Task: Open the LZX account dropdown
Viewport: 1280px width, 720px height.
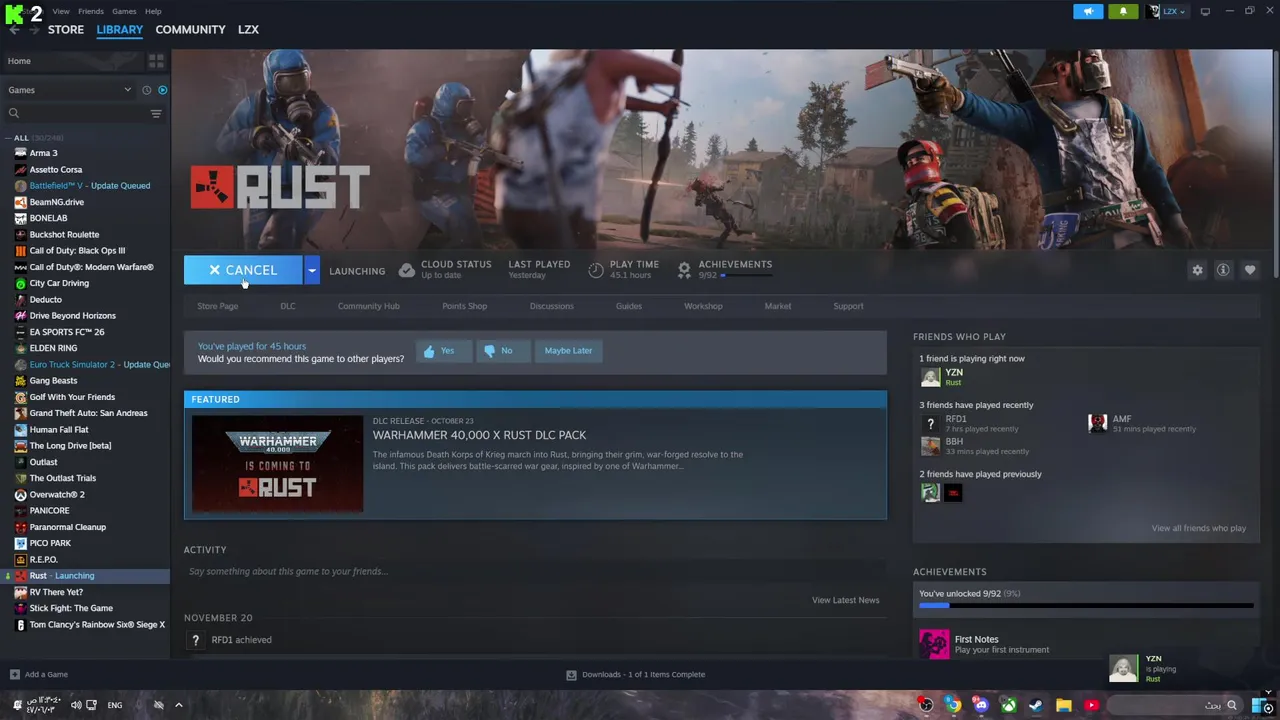Action: coord(1167,12)
